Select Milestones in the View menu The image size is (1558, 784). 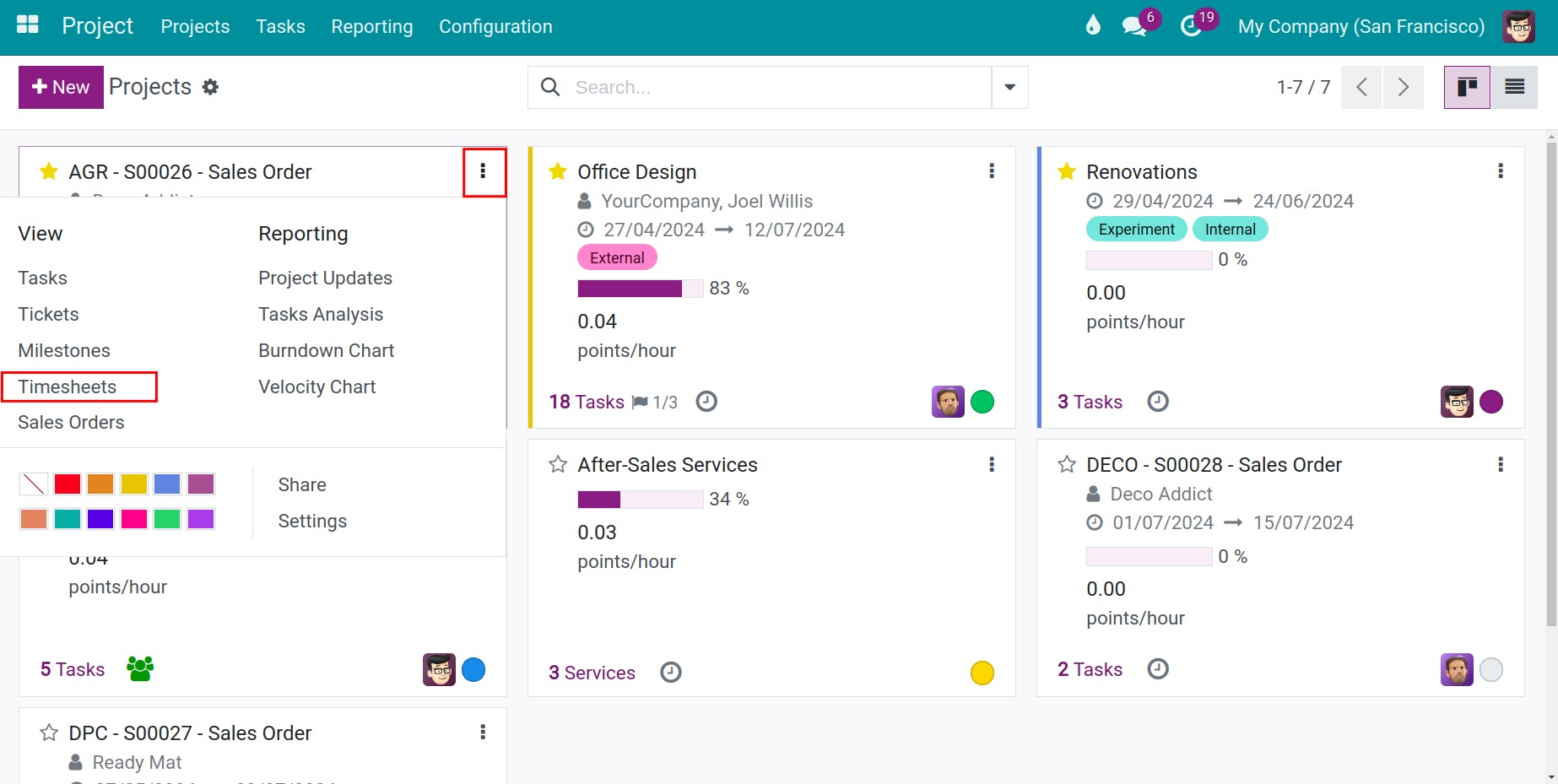coord(64,350)
